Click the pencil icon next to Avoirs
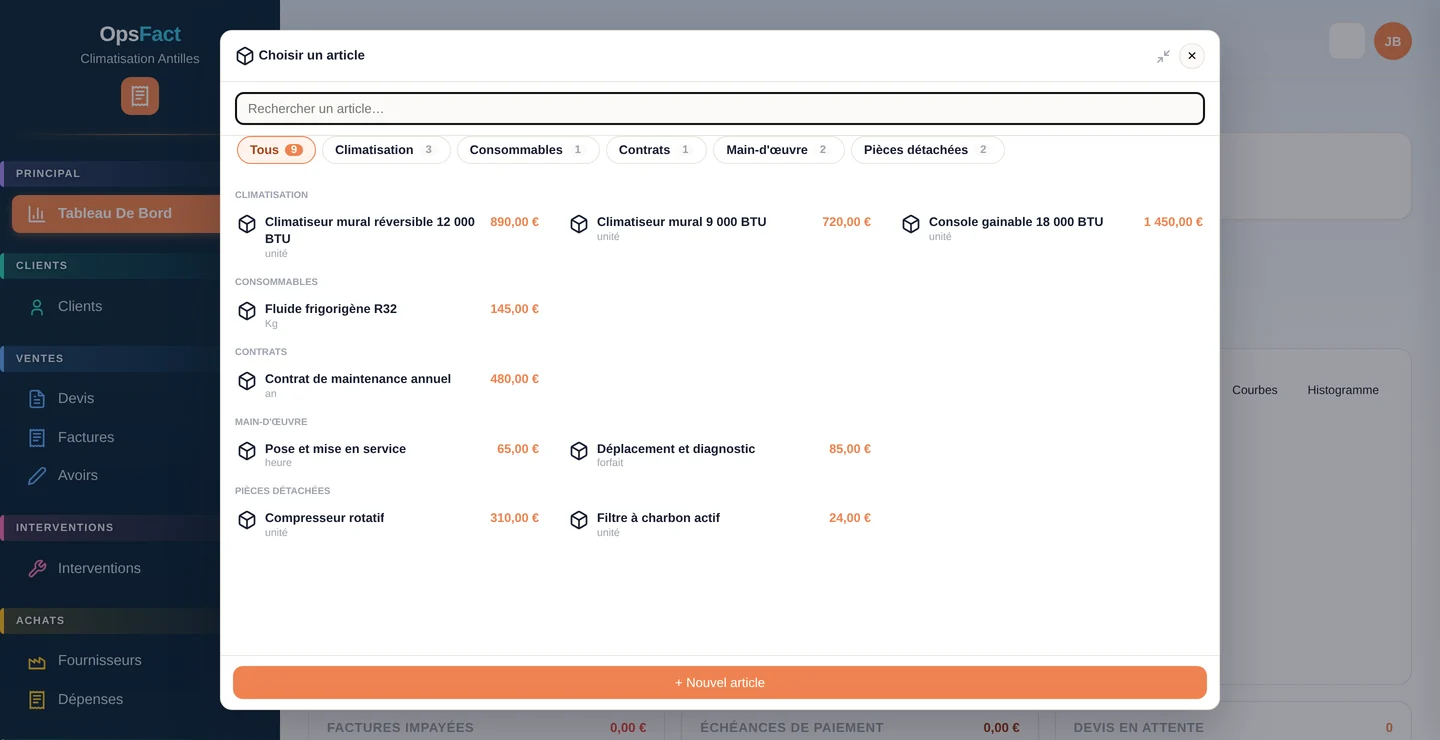This screenshot has height=740, width=1440. [x=37, y=476]
